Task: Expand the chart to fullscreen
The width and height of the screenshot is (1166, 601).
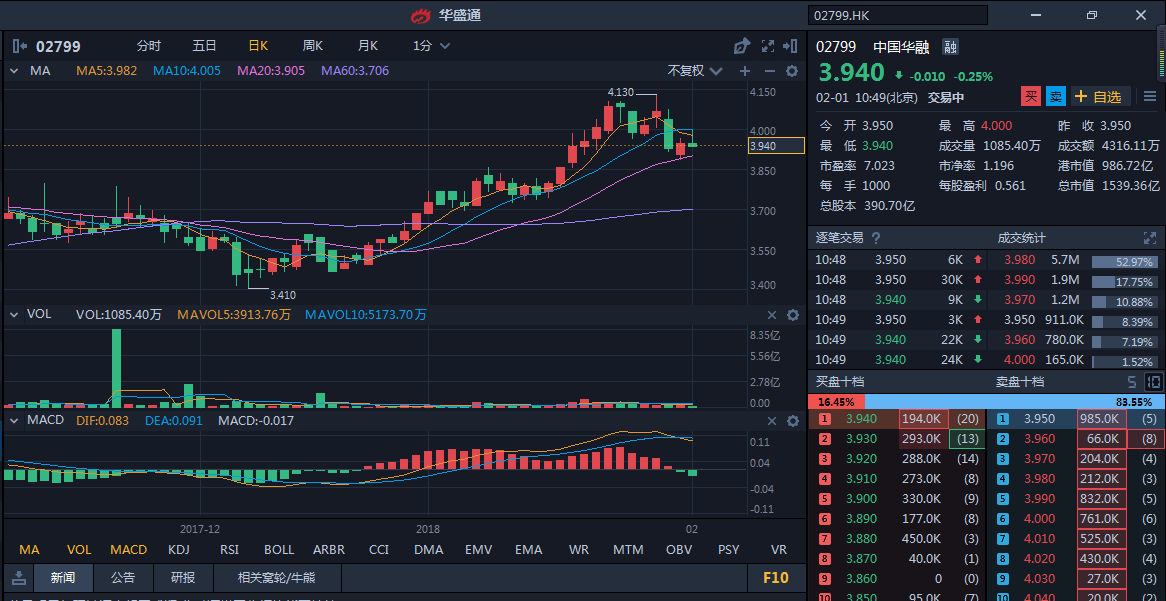Action: coord(768,46)
